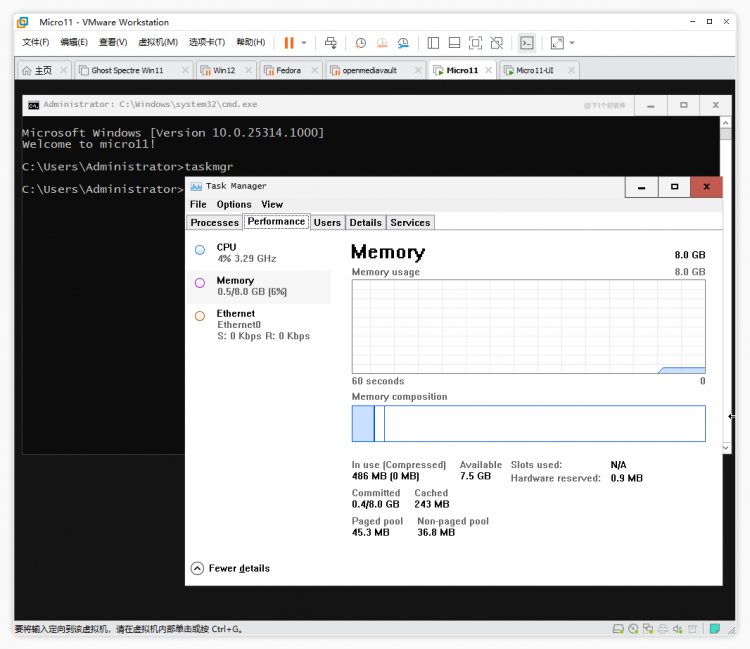Switch to the Services tab
750x649 pixels.
(x=410, y=222)
